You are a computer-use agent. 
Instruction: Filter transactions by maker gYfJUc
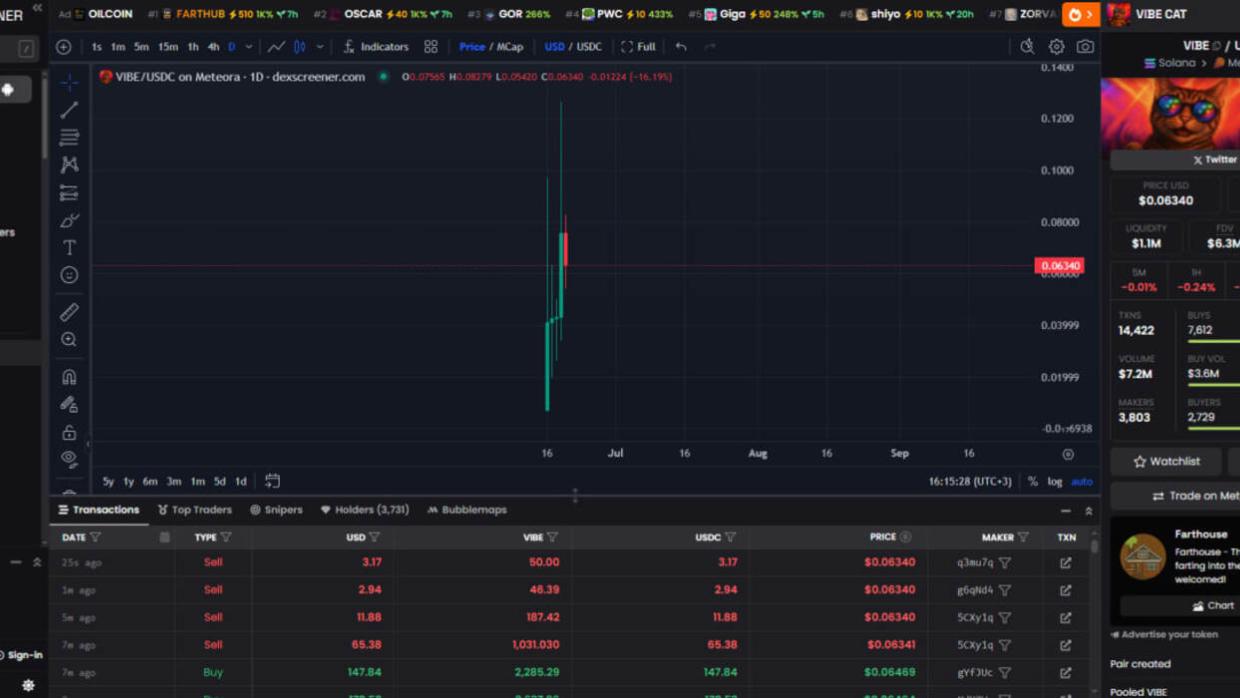click(1005, 673)
